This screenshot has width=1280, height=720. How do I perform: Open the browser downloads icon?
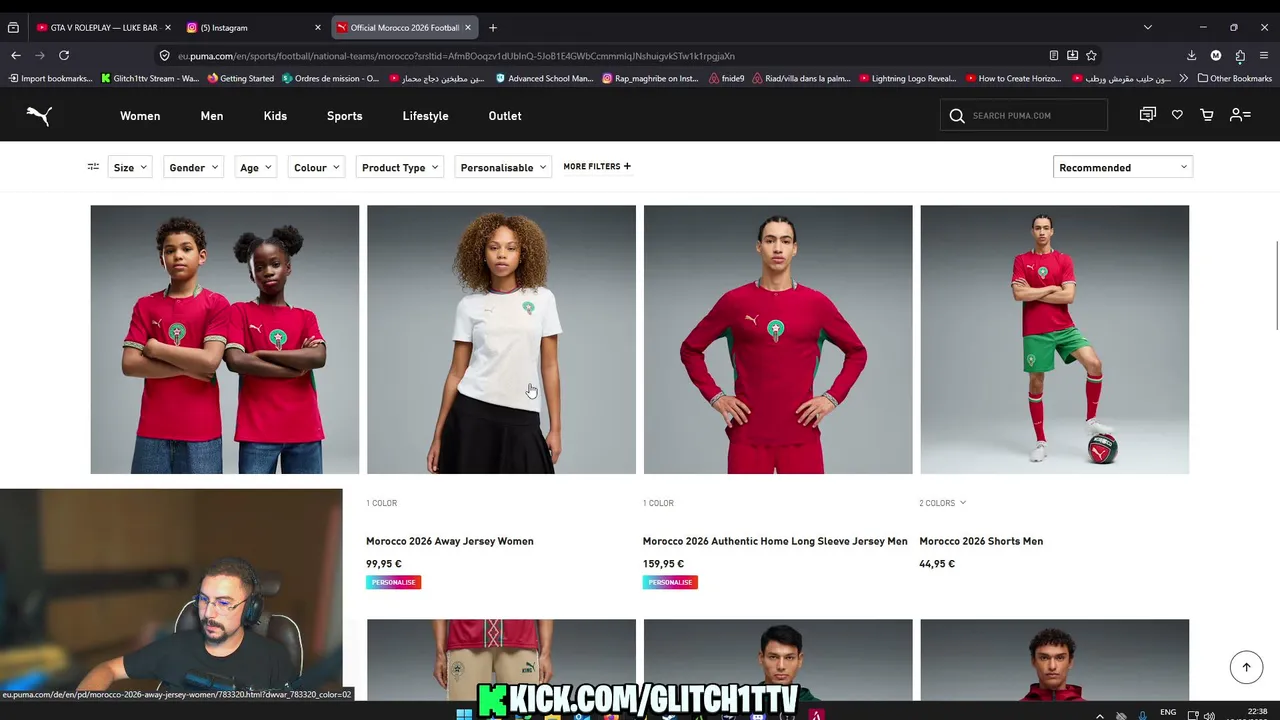click(1191, 56)
